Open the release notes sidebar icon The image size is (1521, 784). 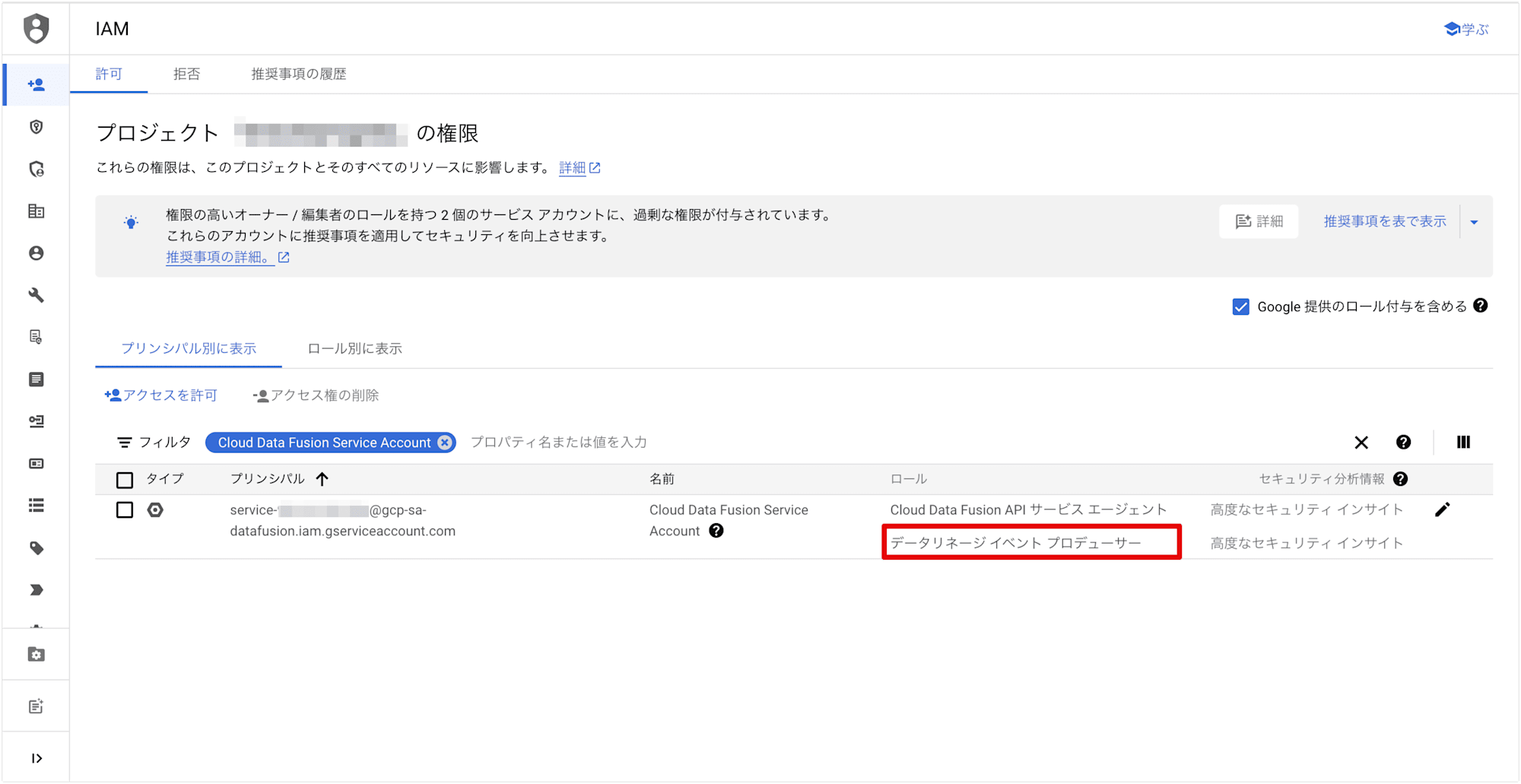point(36,706)
